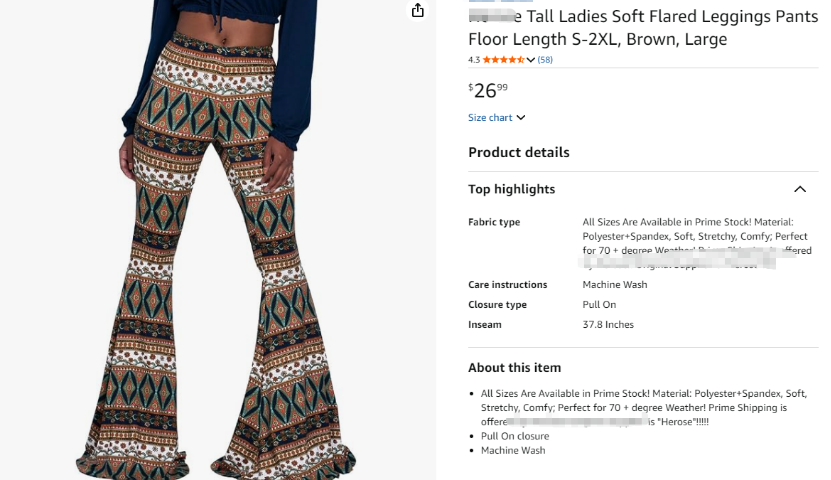Click the Fabric type label
Screen dimensions: 831x480
(494, 222)
